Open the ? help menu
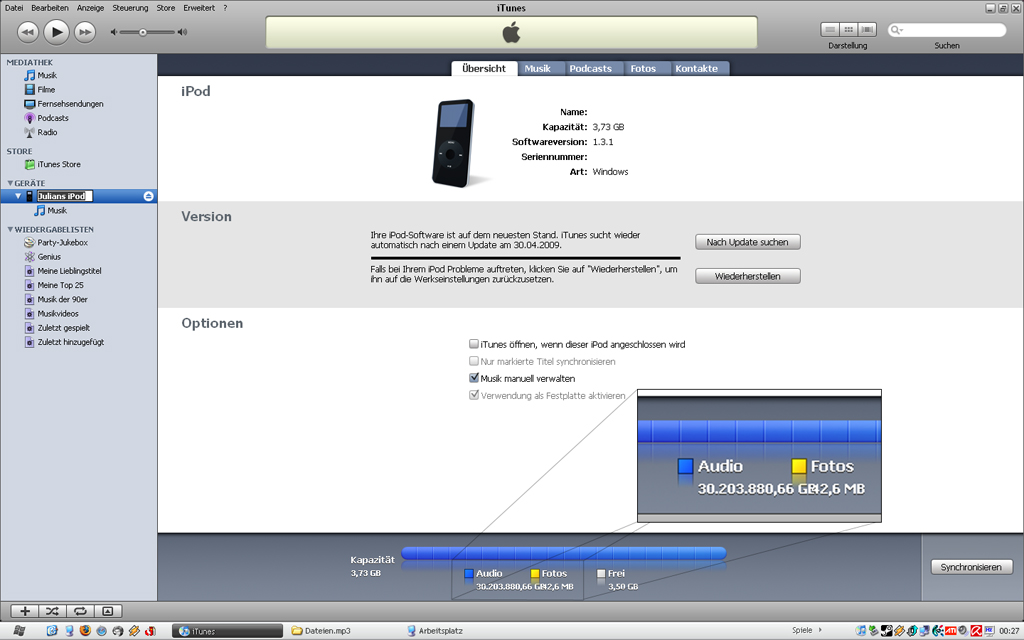Viewport: 1024px width, 640px height. coord(225,8)
